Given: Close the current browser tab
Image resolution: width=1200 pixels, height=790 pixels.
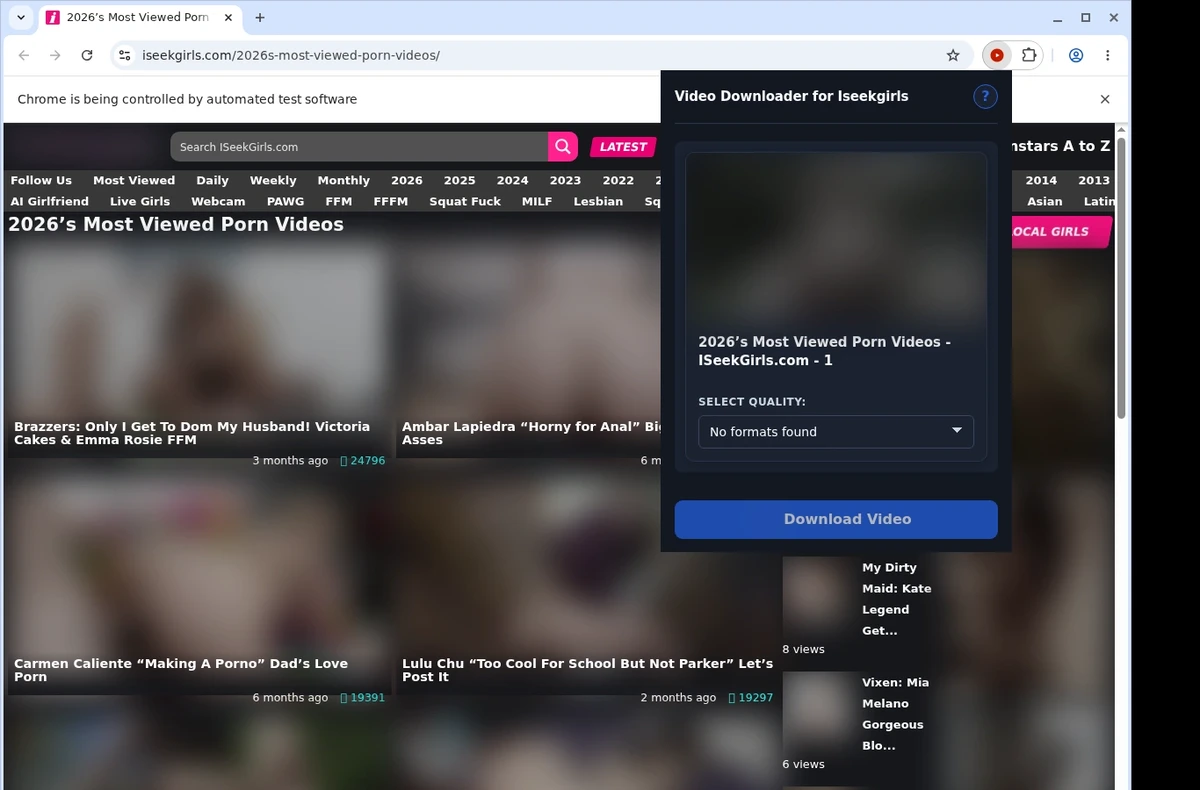Looking at the screenshot, I should 228,18.
